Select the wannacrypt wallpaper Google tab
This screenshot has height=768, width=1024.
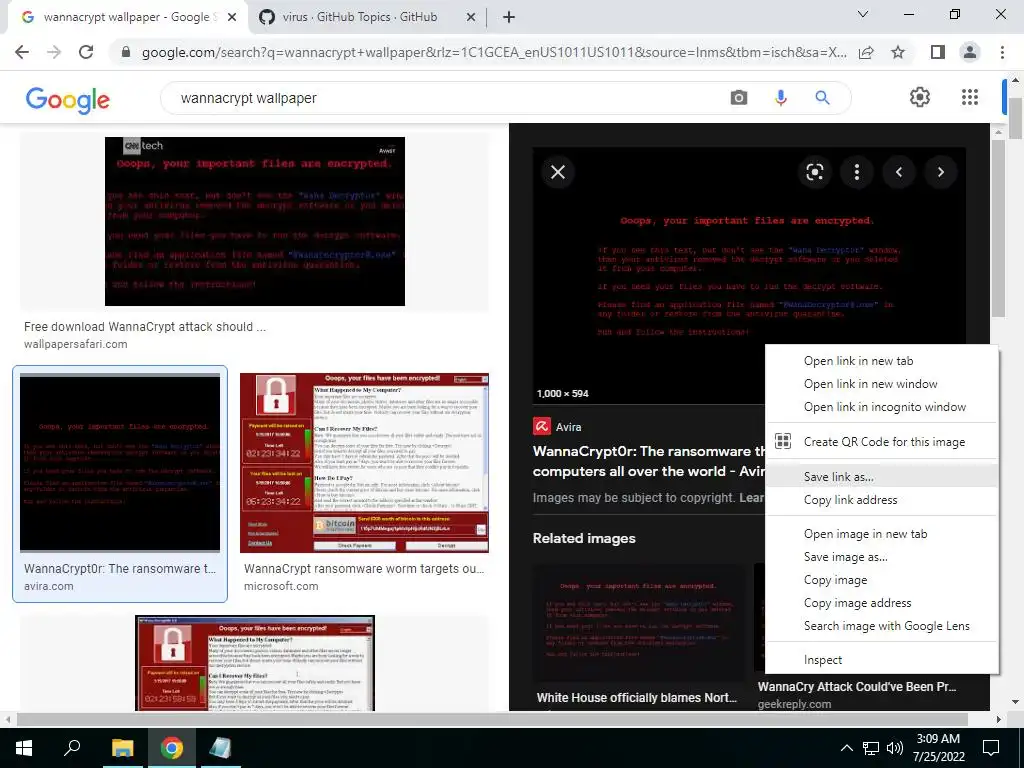pyautogui.click(x=127, y=17)
